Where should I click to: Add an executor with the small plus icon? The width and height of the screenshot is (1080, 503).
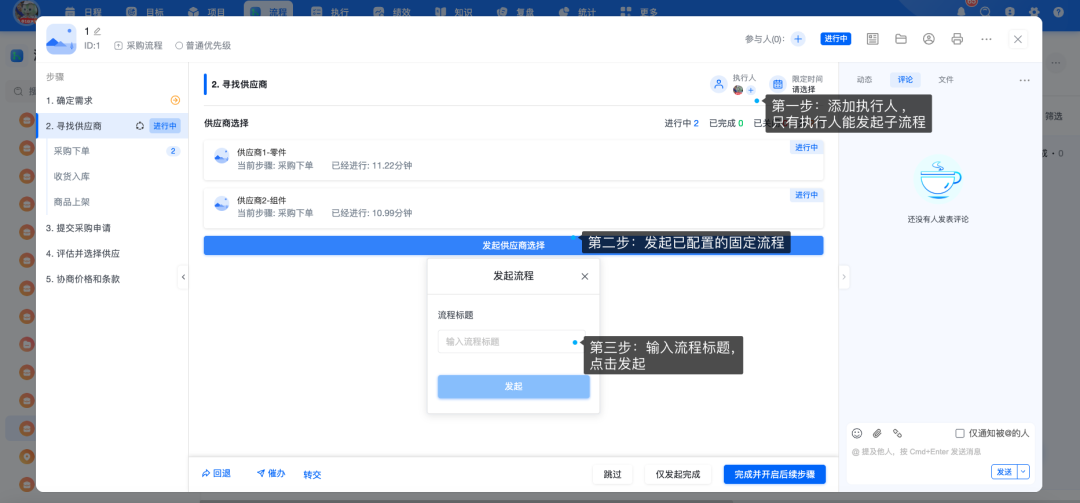(x=751, y=90)
